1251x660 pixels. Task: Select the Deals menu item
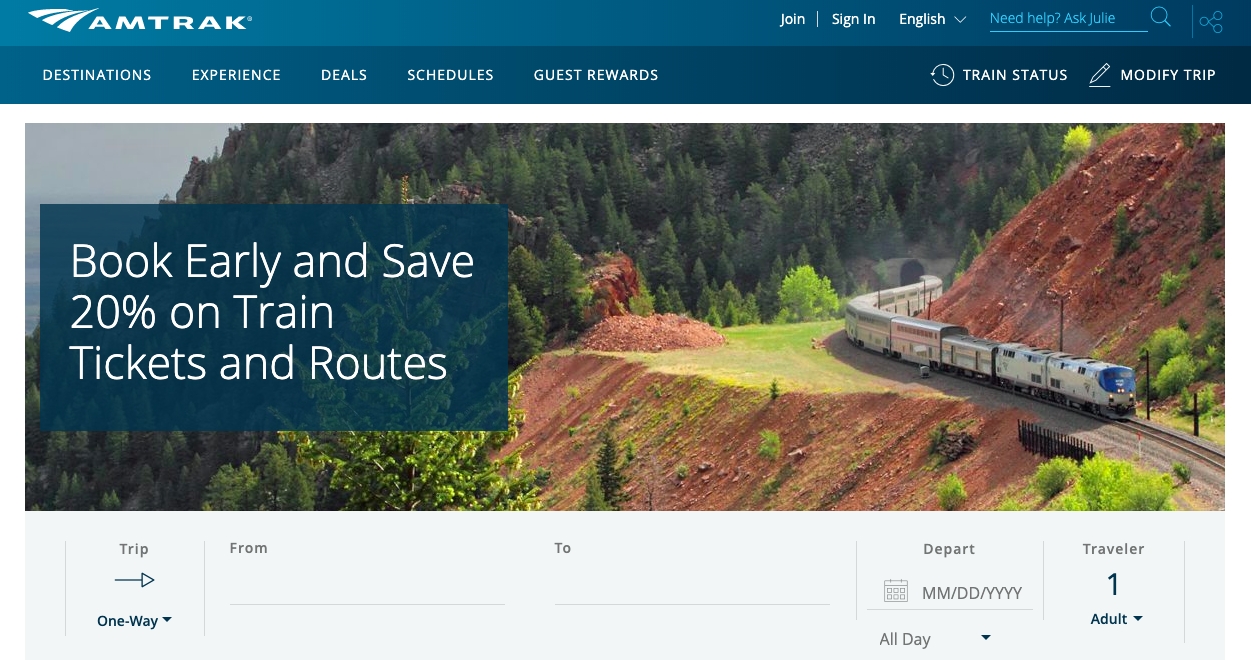point(344,75)
